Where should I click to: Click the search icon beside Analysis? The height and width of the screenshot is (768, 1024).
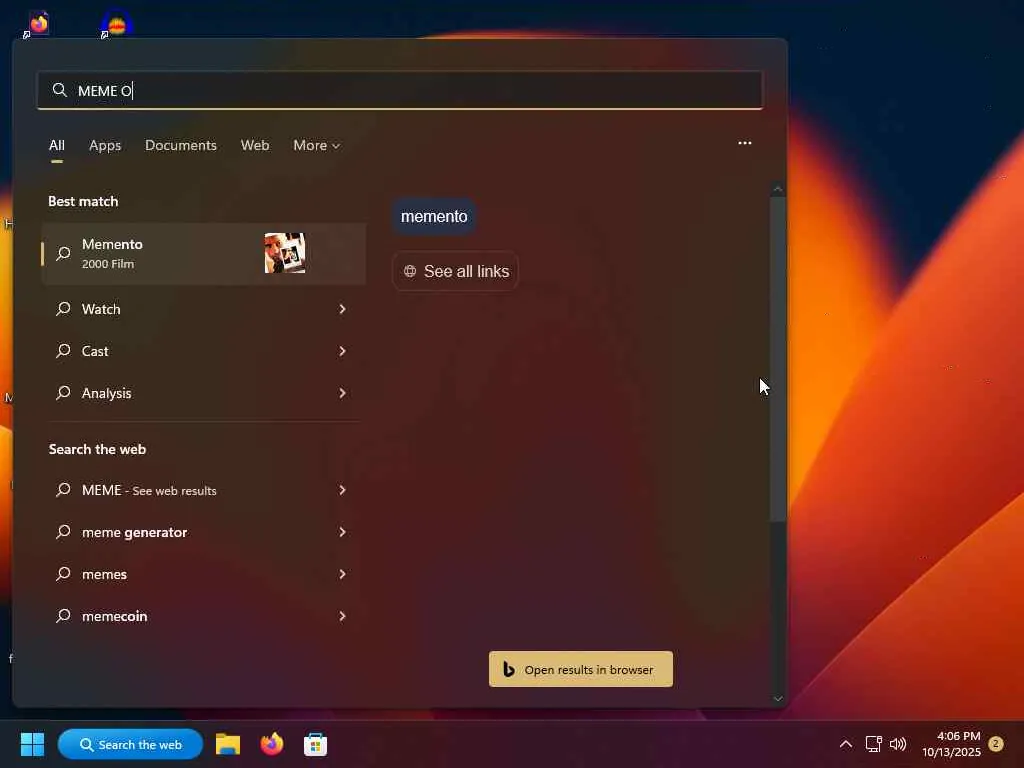tap(63, 393)
